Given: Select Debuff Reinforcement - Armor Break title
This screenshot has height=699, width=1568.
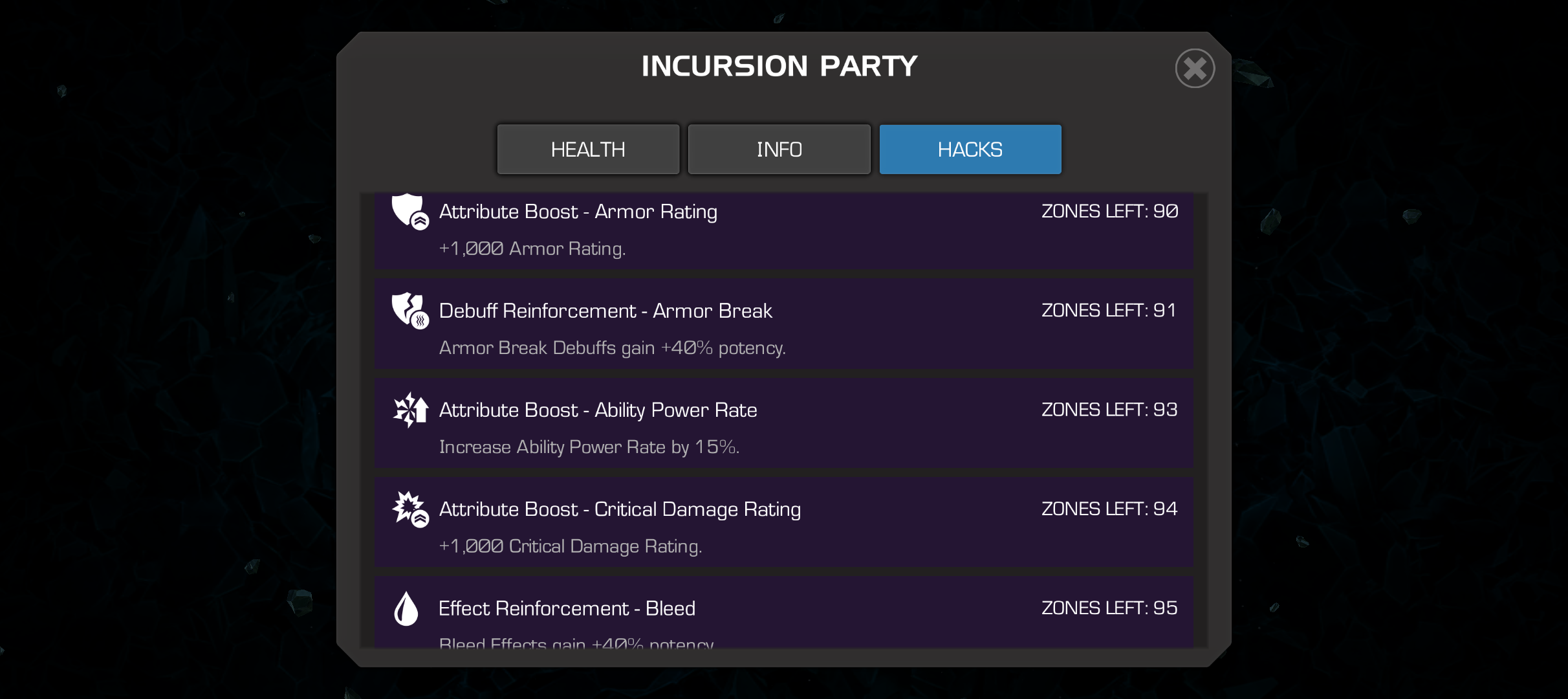Looking at the screenshot, I should (605, 311).
